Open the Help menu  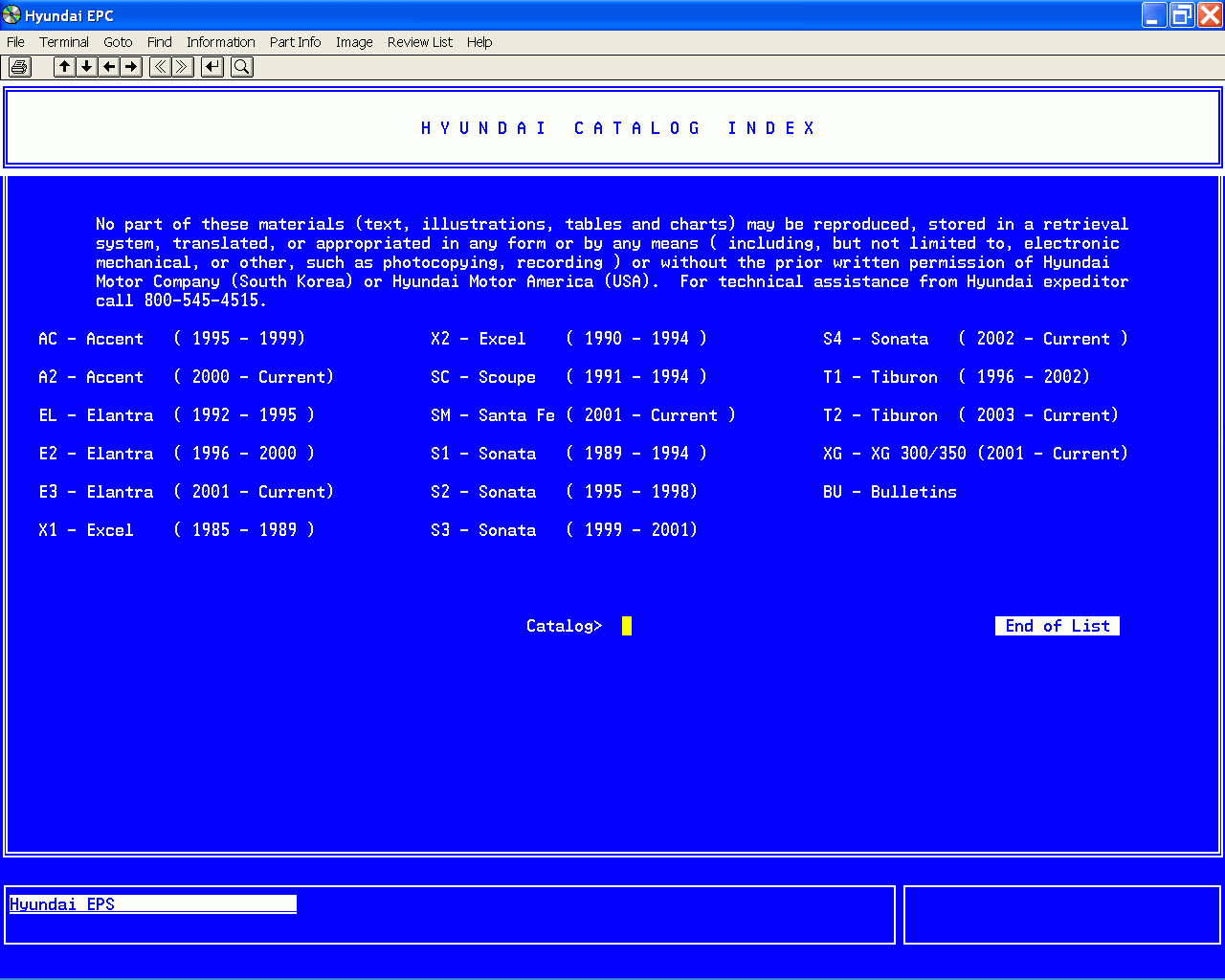479,42
